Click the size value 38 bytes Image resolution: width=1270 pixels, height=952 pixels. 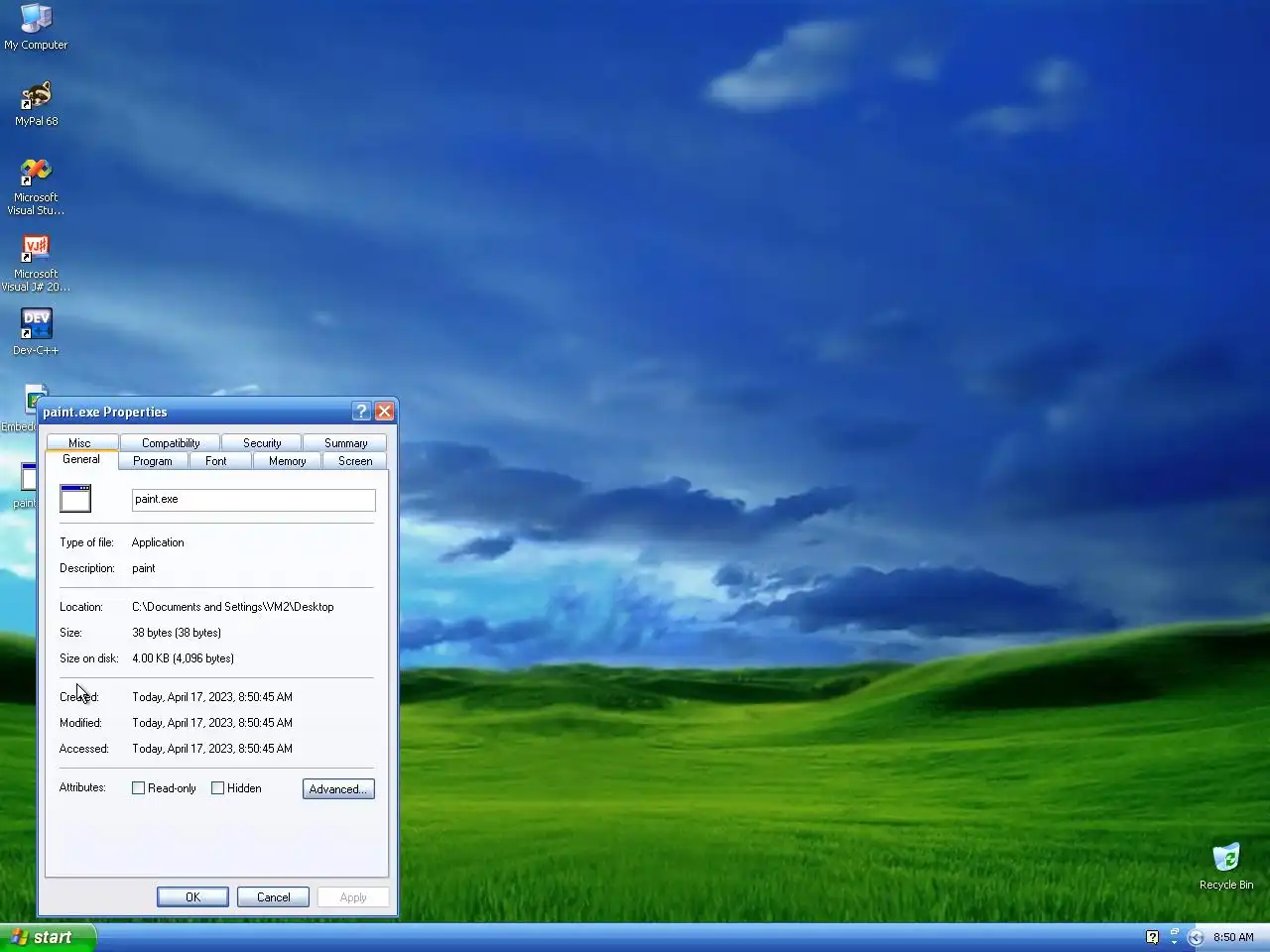[177, 633]
